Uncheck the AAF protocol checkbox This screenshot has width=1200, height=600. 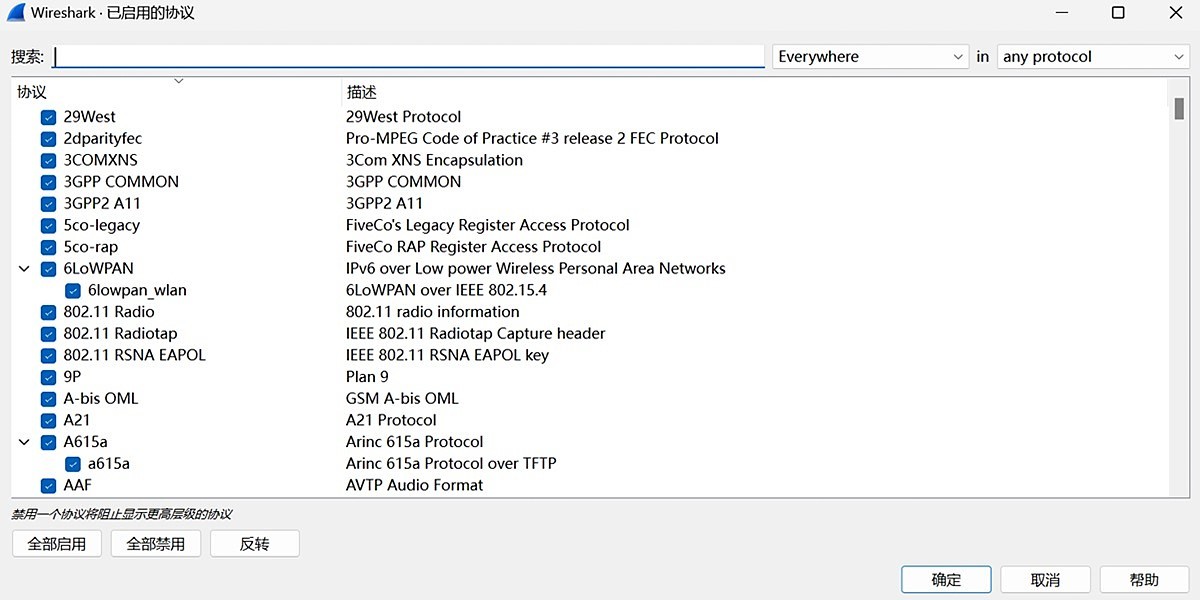point(48,485)
